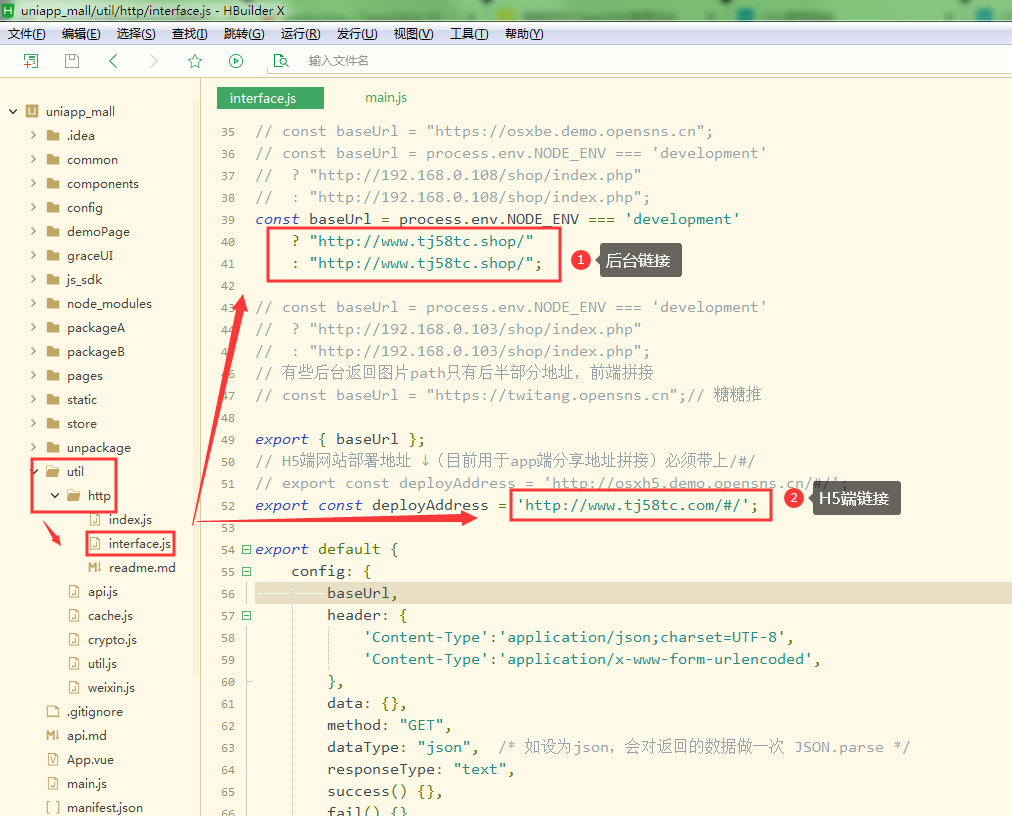The width and height of the screenshot is (1012, 816).
Task: Open the 工具(T) menu
Action: pos(469,34)
